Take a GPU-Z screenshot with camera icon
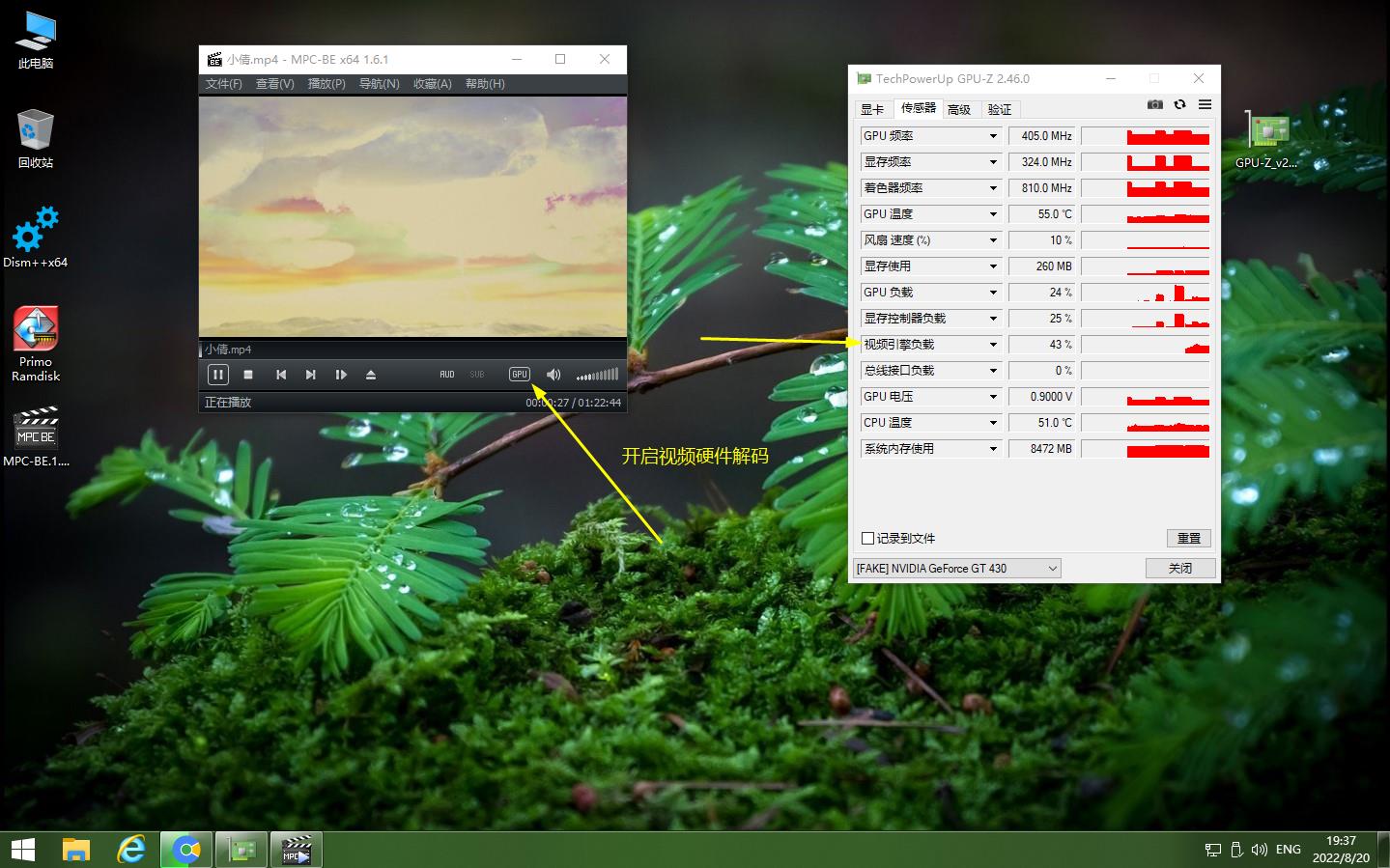Image resolution: width=1390 pixels, height=868 pixels. coord(1154,104)
